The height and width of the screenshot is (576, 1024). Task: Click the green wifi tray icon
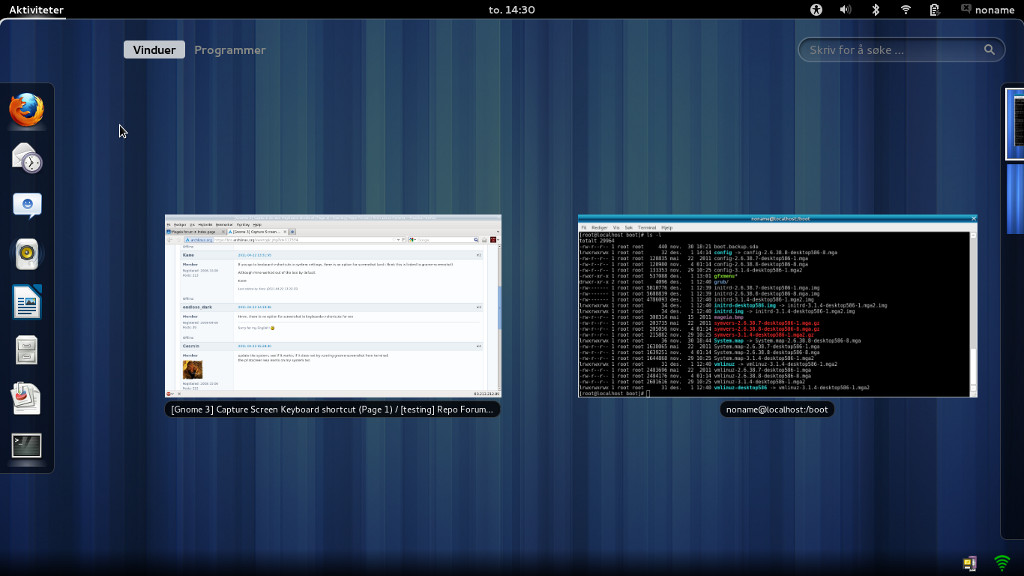pyautogui.click(x=1002, y=563)
